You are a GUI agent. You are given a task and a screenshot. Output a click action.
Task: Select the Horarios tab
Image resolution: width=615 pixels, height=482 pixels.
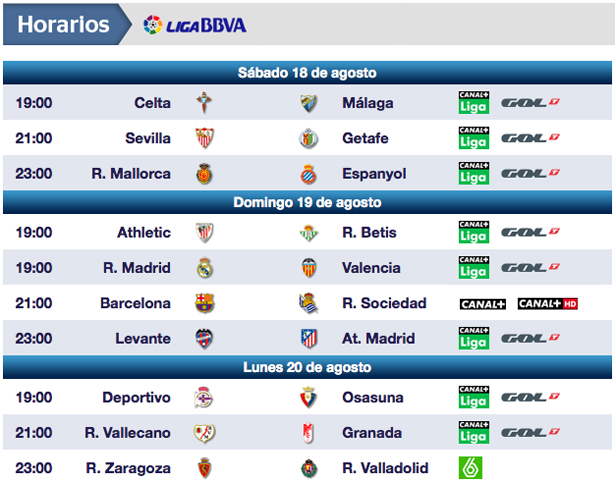[x=64, y=24]
